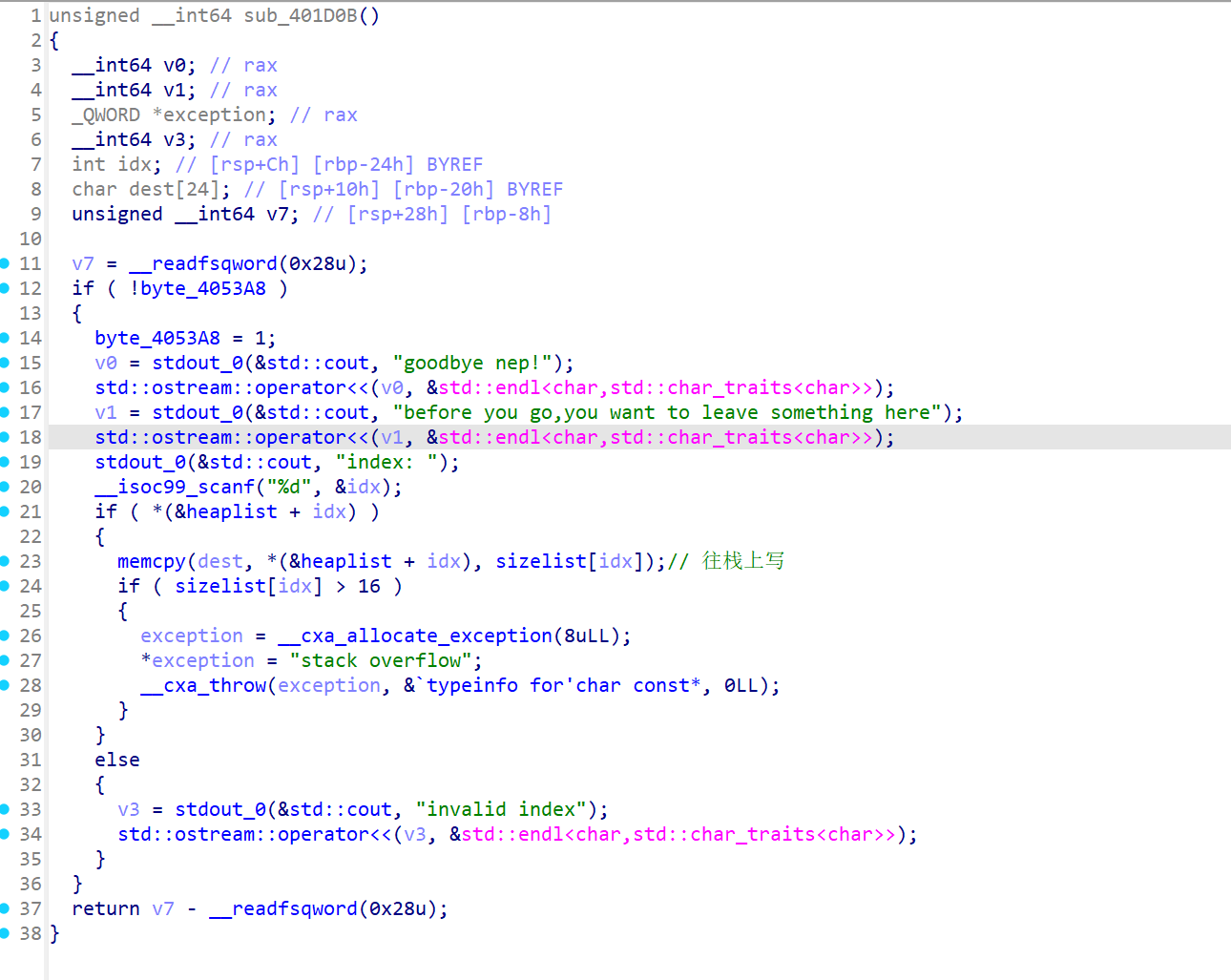Click the else keyword on line 31

coord(117,760)
